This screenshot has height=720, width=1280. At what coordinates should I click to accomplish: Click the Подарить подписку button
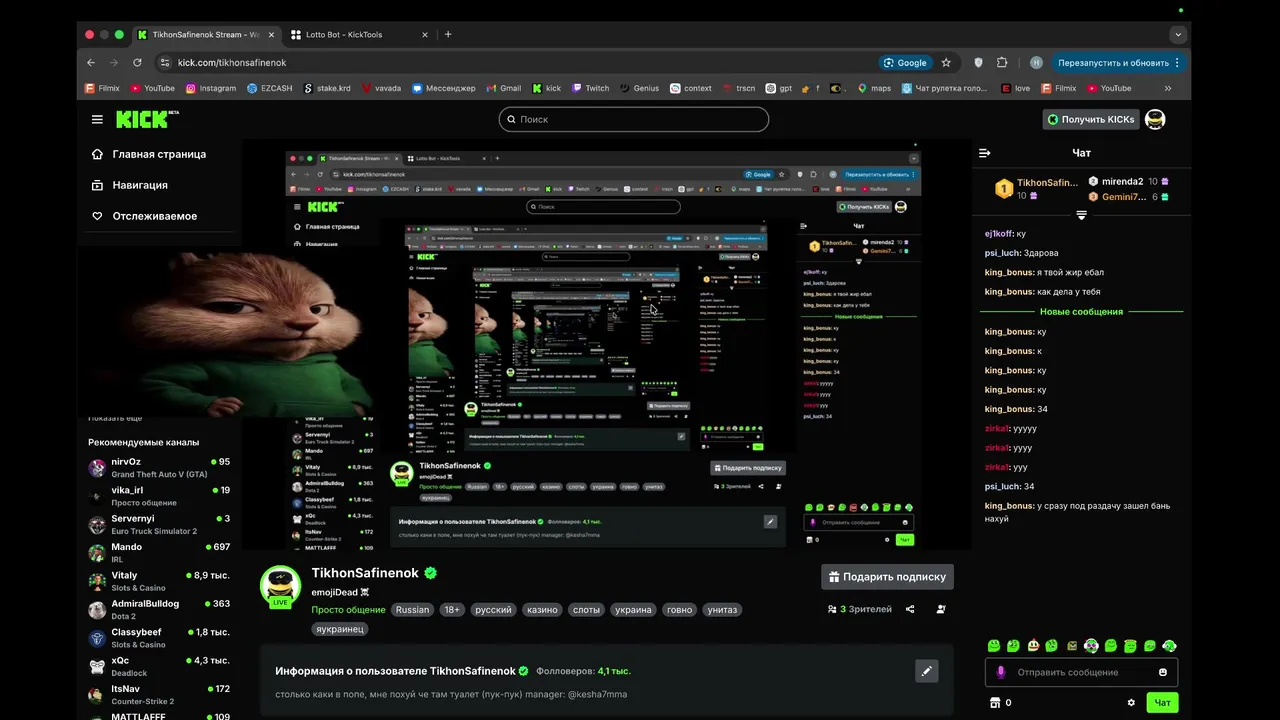coord(887,577)
